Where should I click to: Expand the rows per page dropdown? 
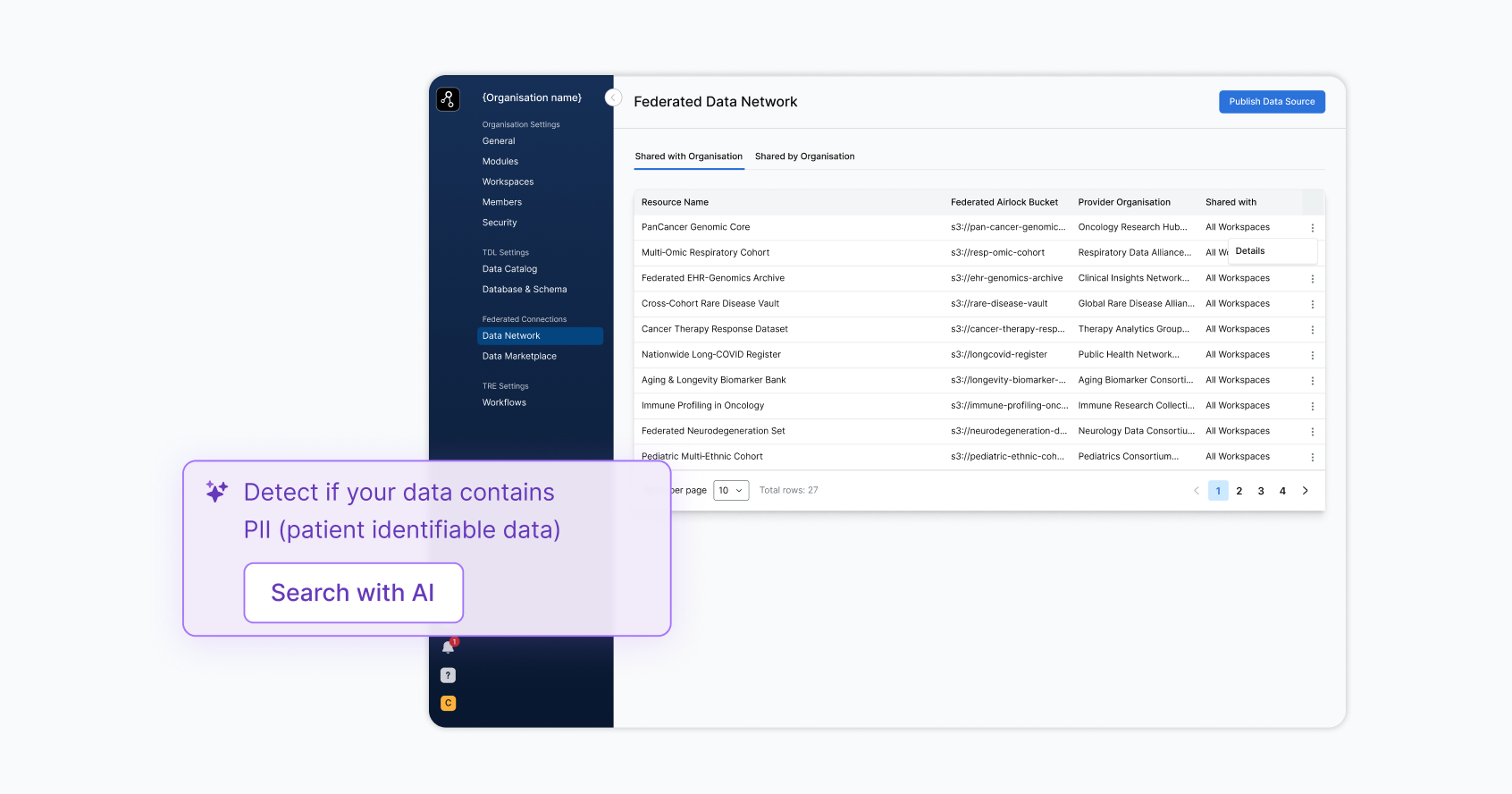tap(730, 491)
